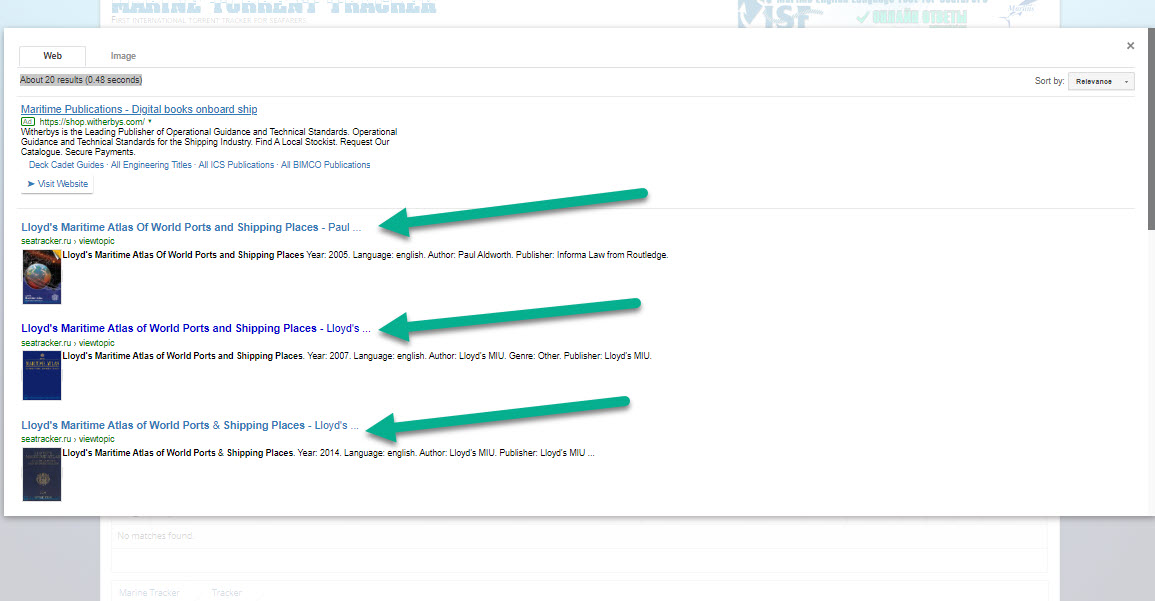This screenshot has height=601, width=1155.
Task: Open the All BIMCO Publications sitelink
Action: point(325,165)
